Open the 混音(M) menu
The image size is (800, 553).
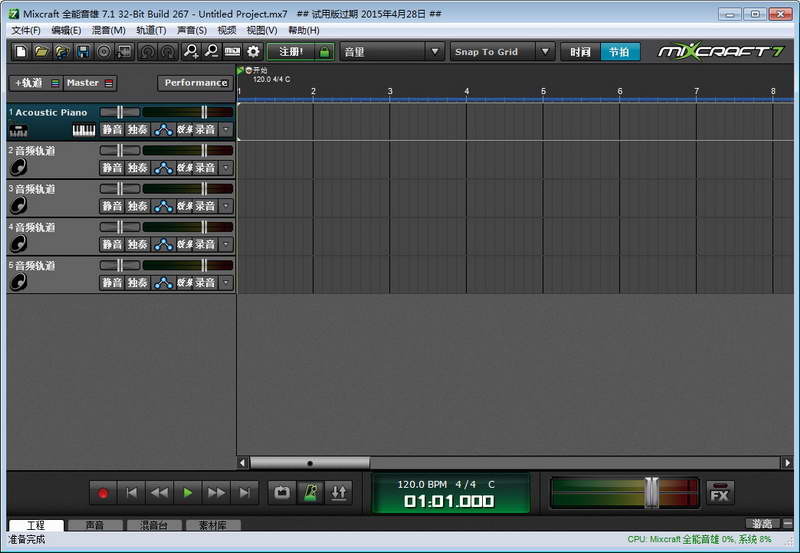(x=109, y=31)
